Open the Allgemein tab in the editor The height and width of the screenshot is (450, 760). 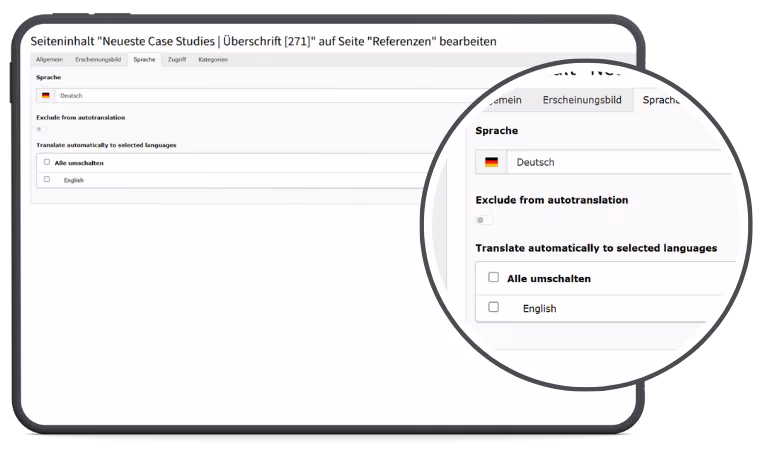(x=49, y=60)
